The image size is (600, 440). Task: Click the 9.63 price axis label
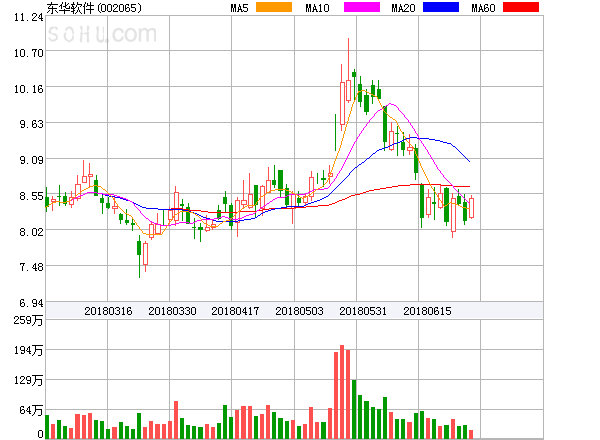click(31, 124)
